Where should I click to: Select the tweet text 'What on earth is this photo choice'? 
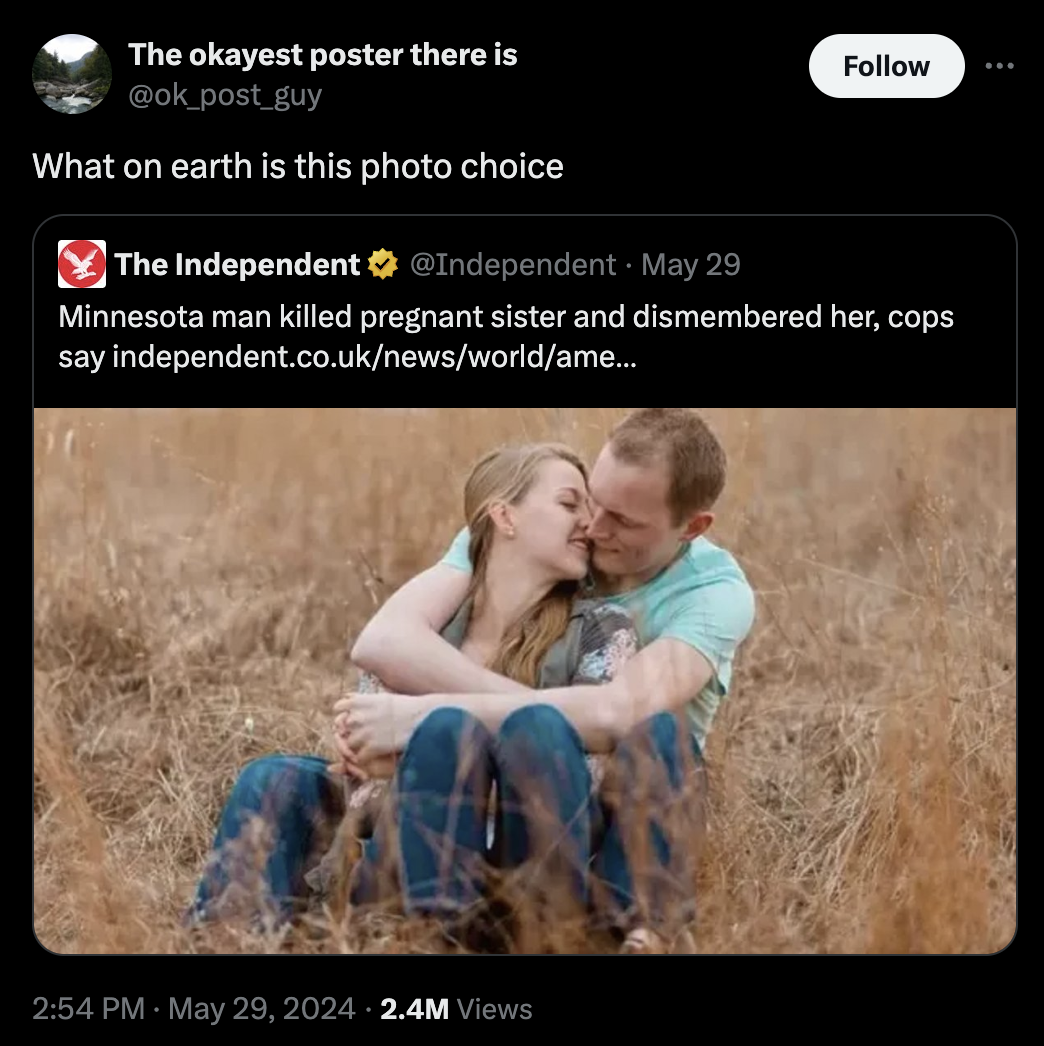[x=299, y=166]
